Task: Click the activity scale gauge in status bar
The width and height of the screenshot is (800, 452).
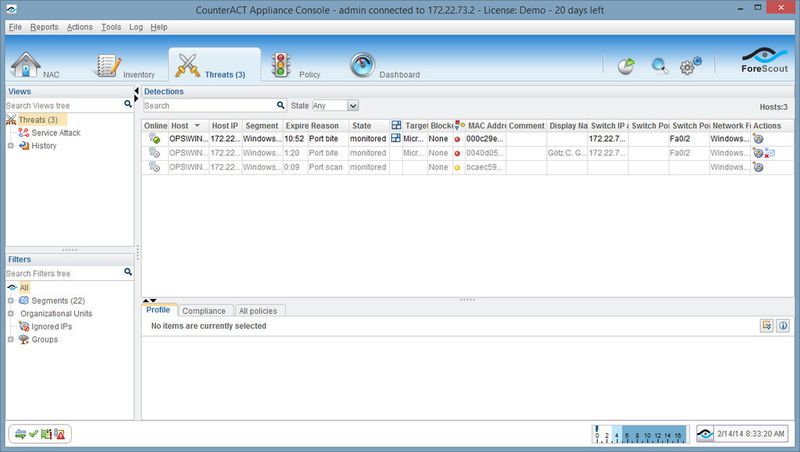Action: tap(640, 434)
